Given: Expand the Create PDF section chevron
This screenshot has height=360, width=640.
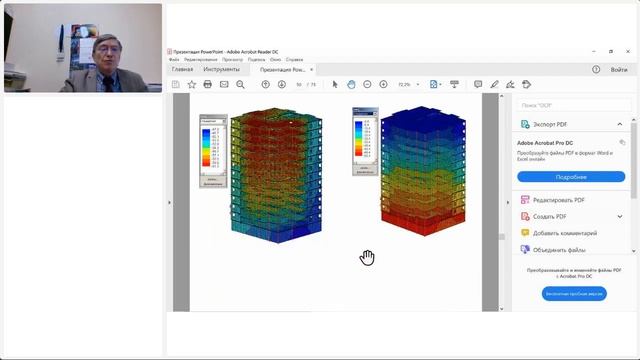Looking at the screenshot, I should click(x=620, y=216).
